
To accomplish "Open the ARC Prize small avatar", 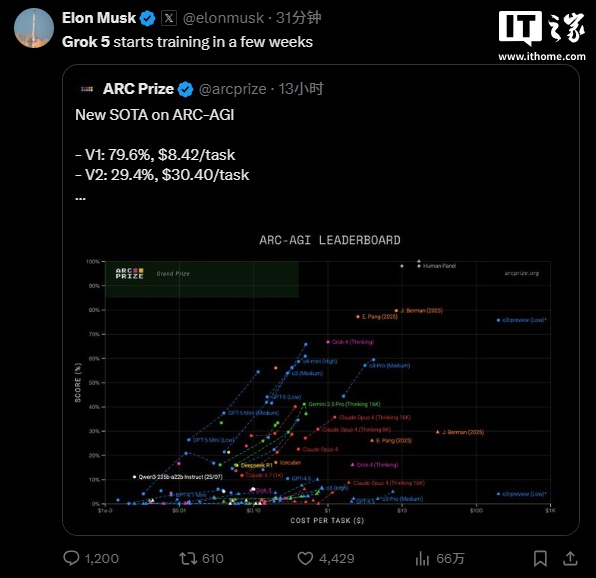I will point(87,89).
